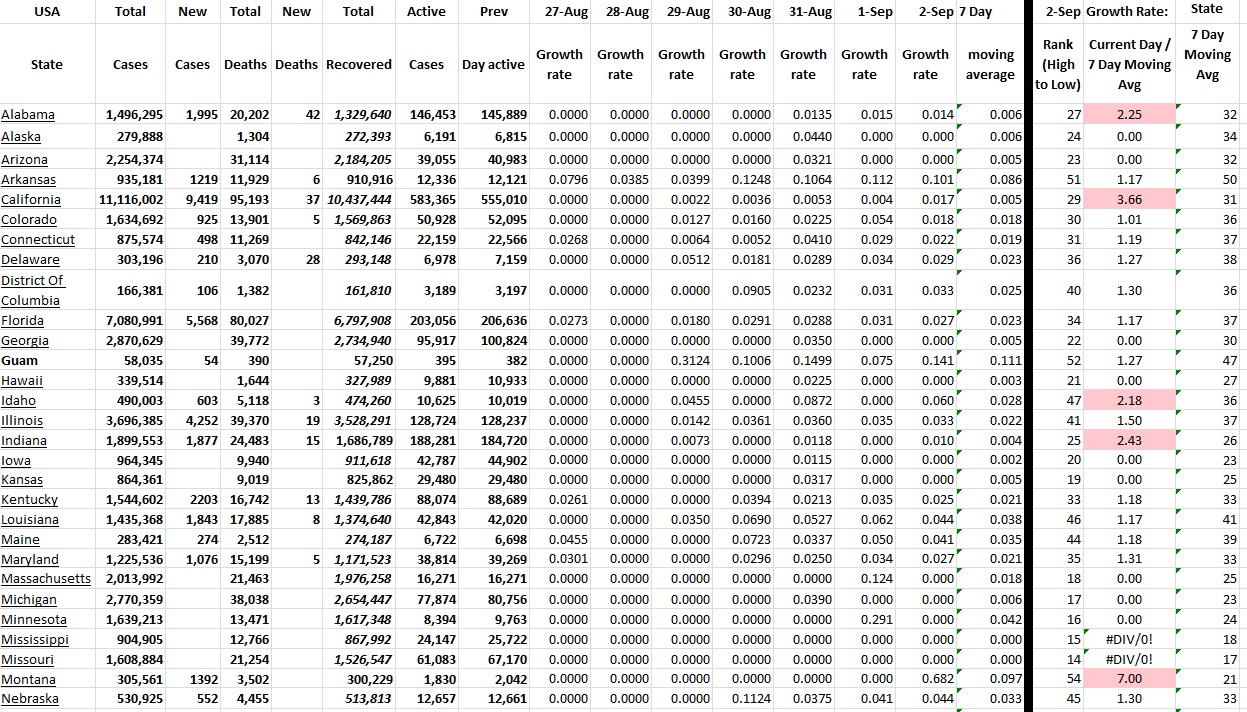This screenshot has width=1247, height=712.
Task: Select California's pink 3.66 growth cell
Action: [1129, 199]
